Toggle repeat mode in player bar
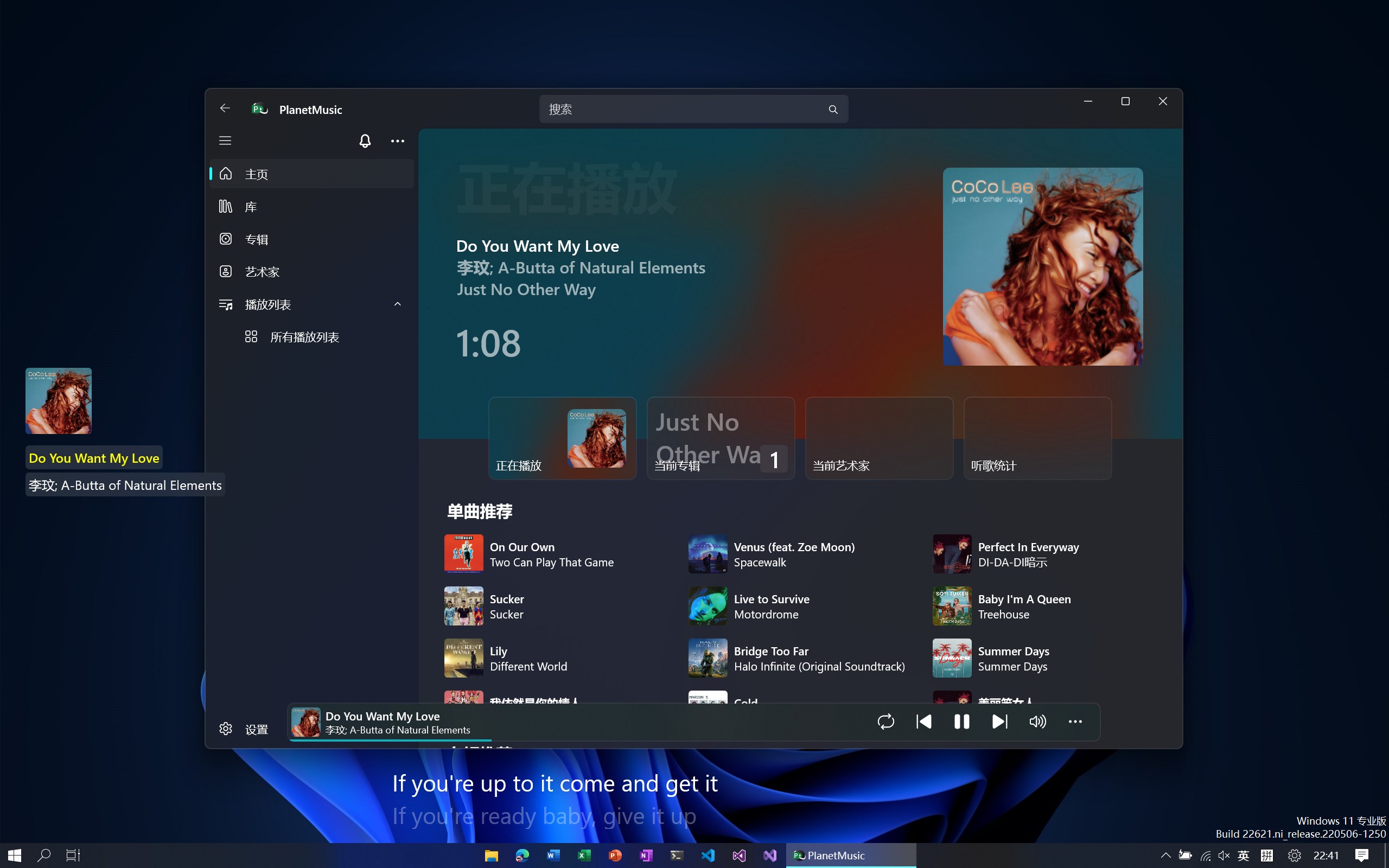This screenshot has width=1389, height=868. (x=885, y=722)
